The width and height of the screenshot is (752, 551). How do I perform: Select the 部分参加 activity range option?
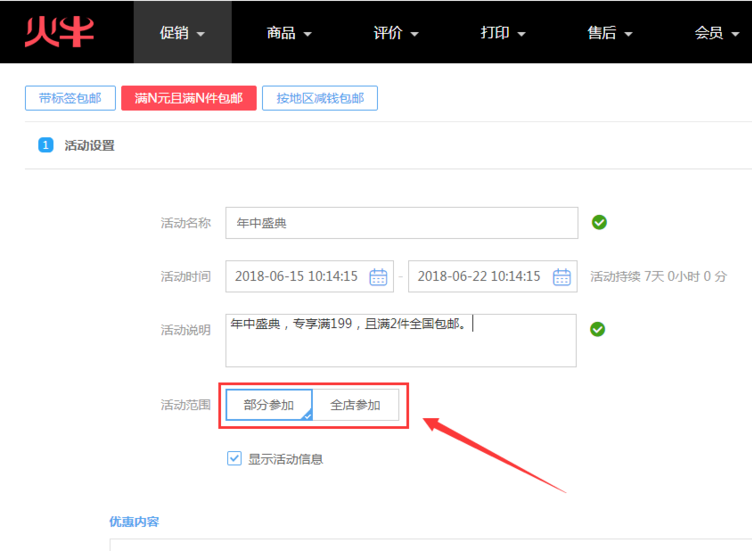tap(269, 405)
